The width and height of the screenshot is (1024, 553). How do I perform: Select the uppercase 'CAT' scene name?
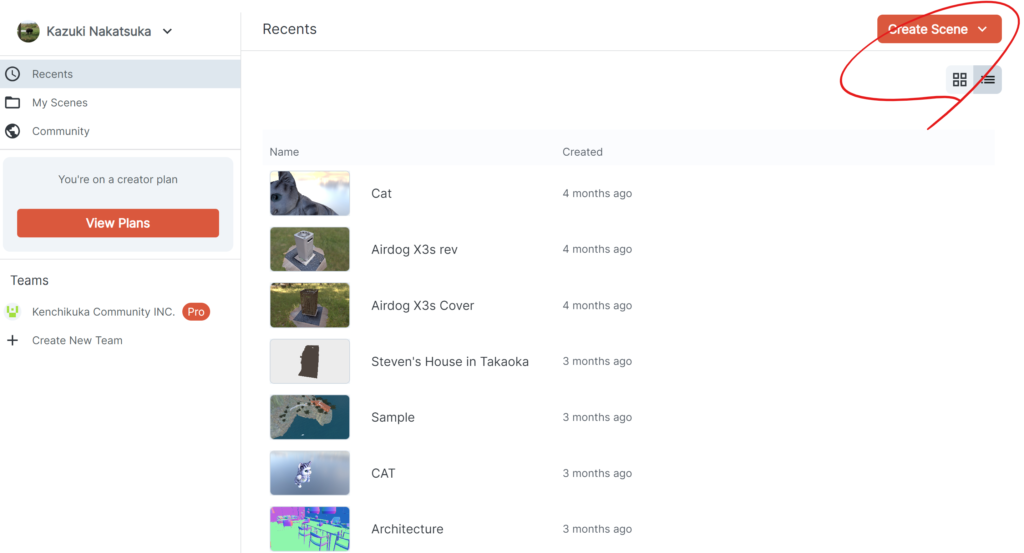(383, 473)
